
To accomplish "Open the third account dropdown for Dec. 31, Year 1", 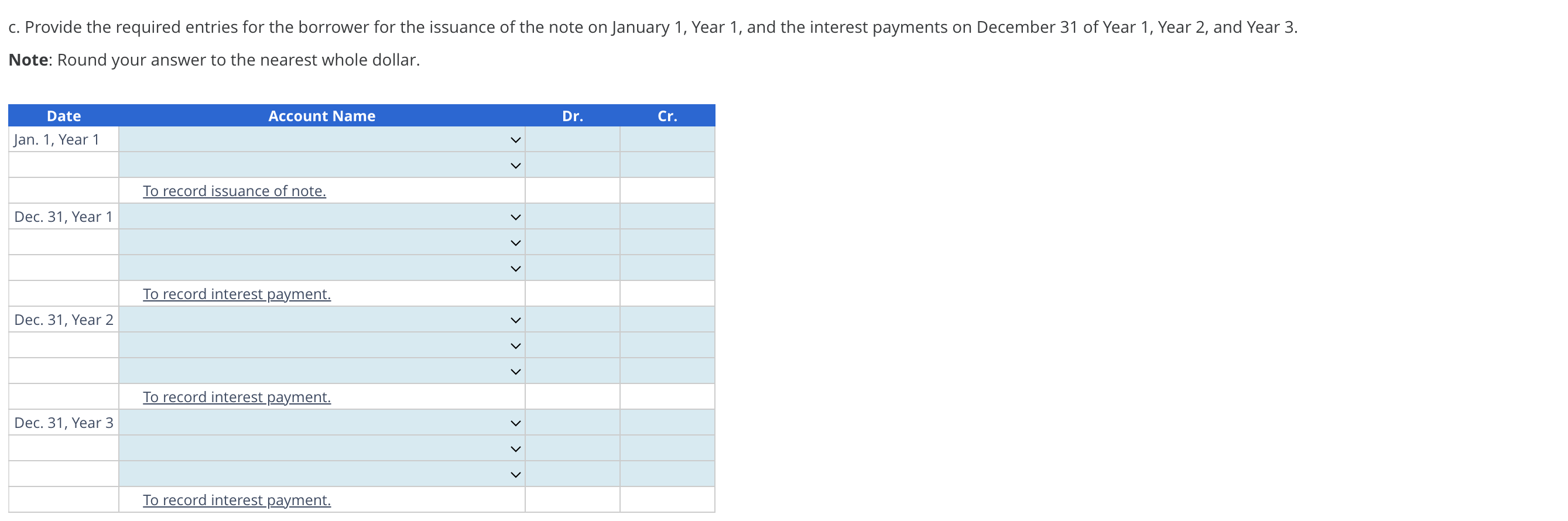I will coord(516,267).
